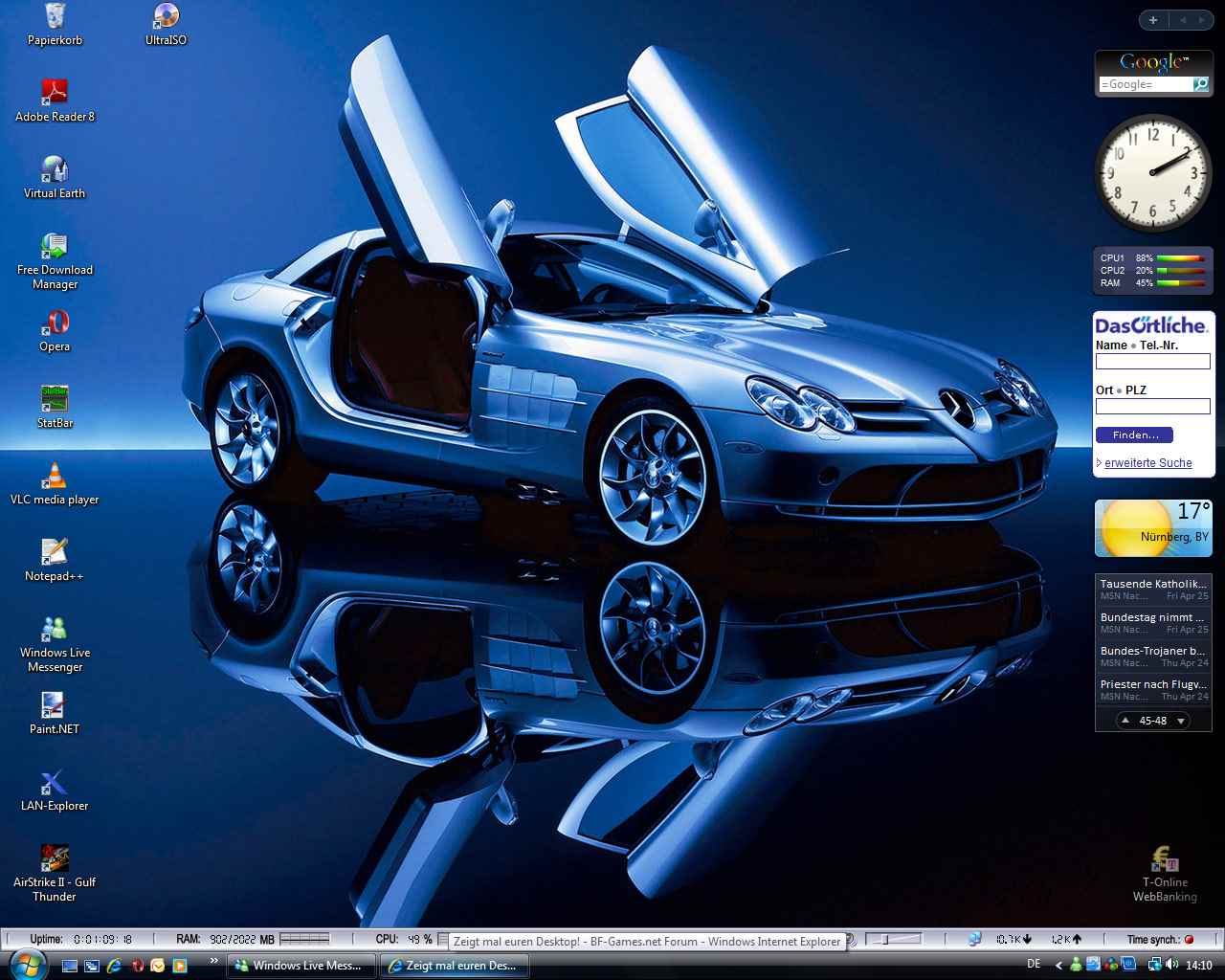The image size is (1225, 980).
Task: Show previous news headlines with up arrow
Action: coord(1125,721)
